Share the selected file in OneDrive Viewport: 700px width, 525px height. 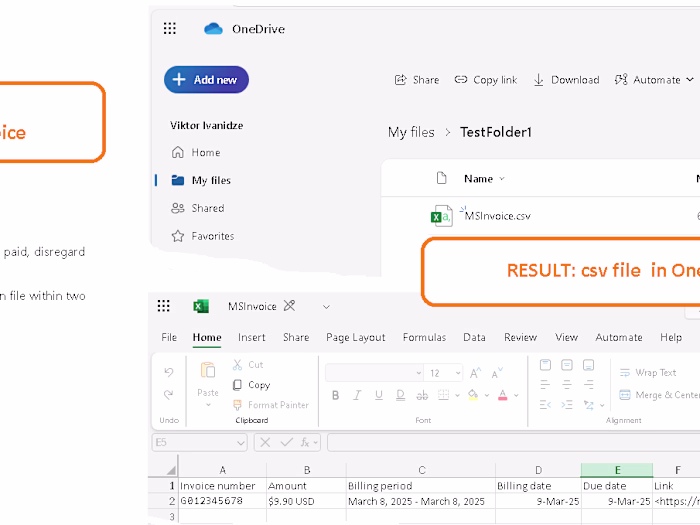coord(417,80)
